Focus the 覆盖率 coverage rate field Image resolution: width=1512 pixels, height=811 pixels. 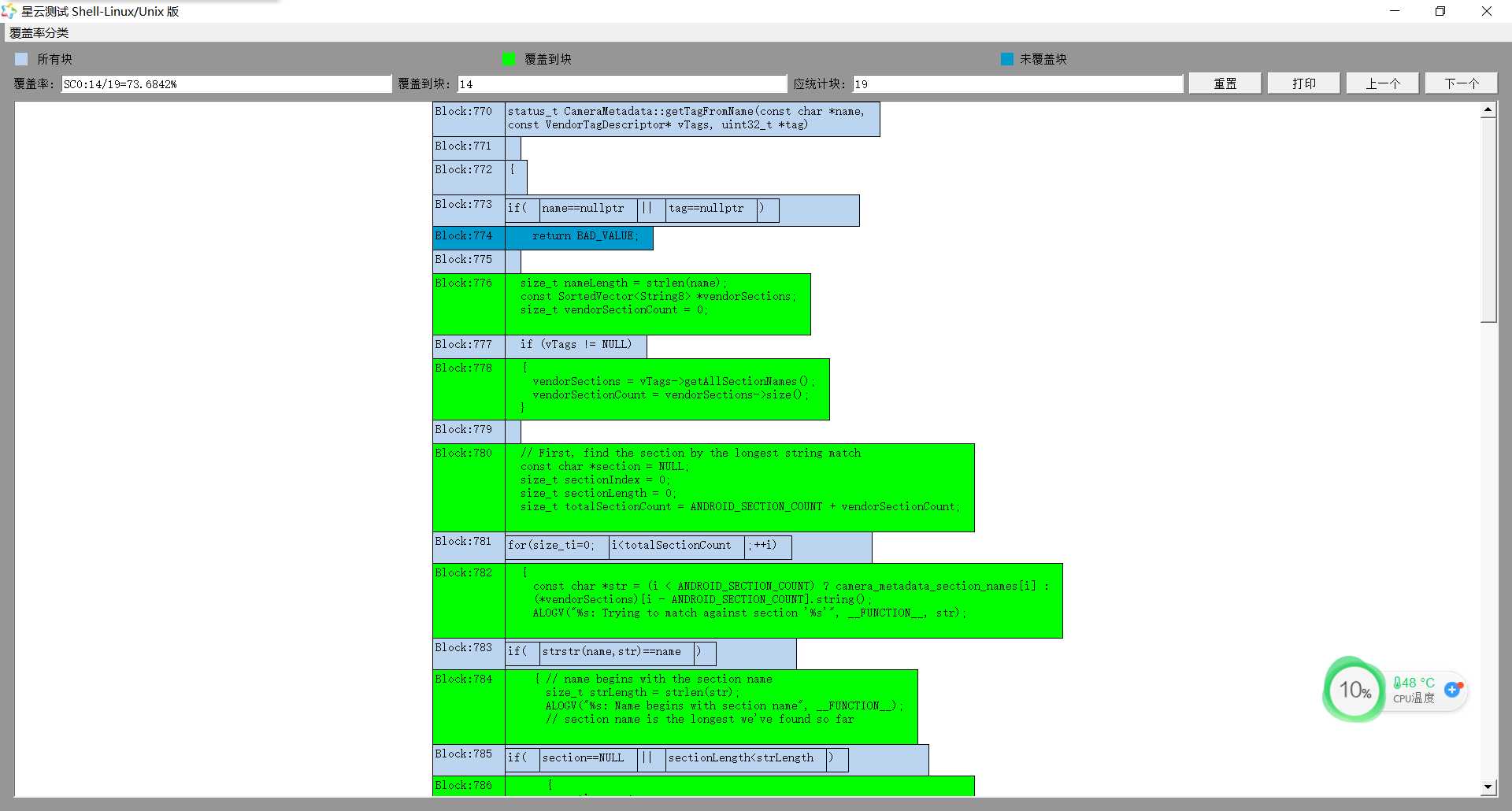pyautogui.click(x=227, y=84)
